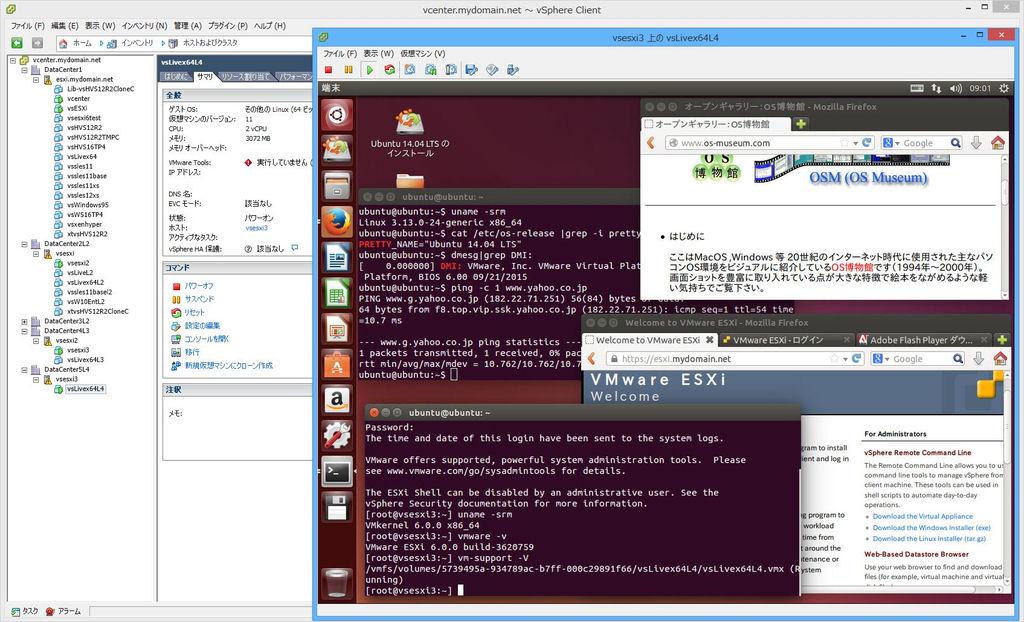Open search engine dropdown in os-museum Firefox

click(x=891, y=143)
